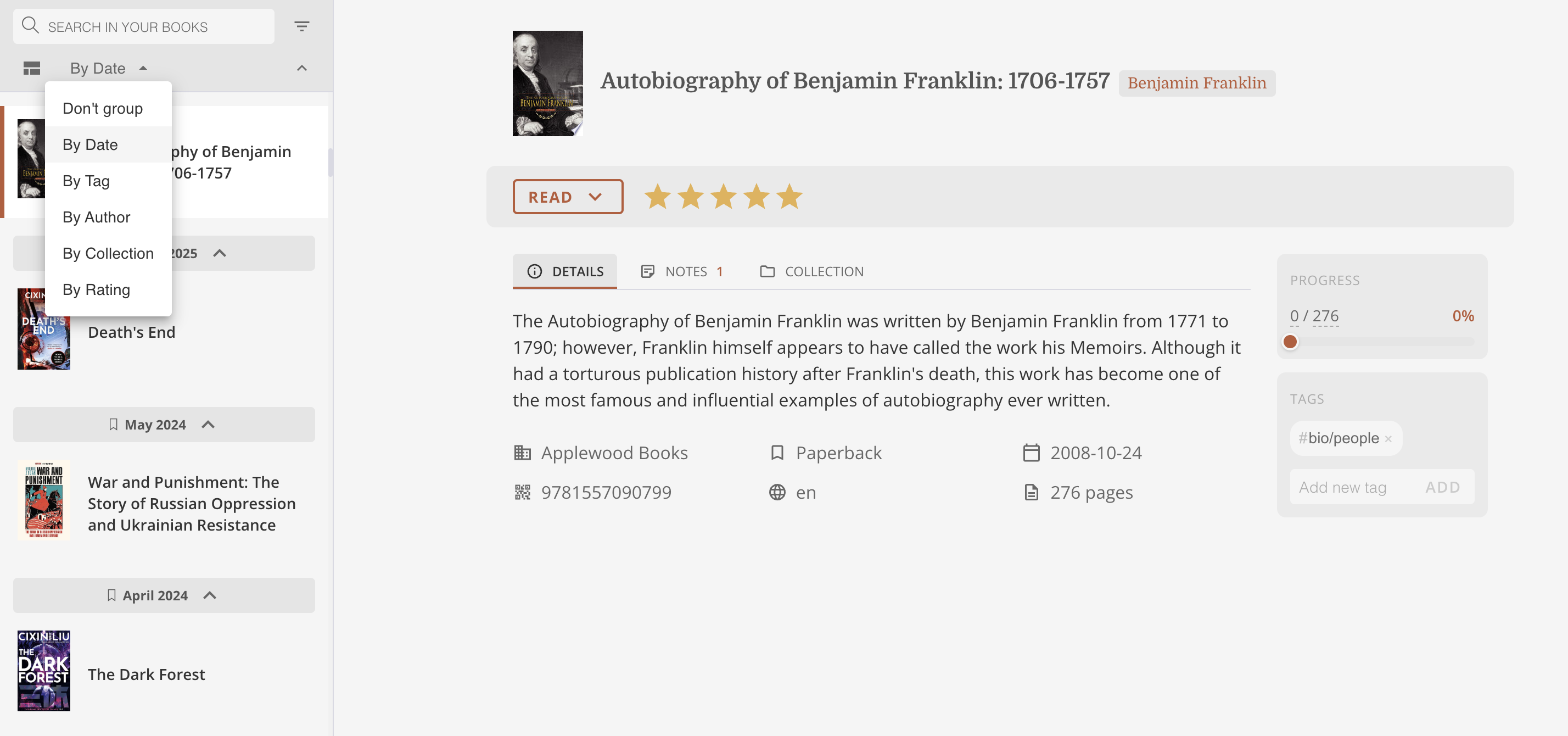This screenshot has height=736, width=1568.
Task: Click the layout view icon next to By Date
Action: pyautogui.click(x=31, y=68)
